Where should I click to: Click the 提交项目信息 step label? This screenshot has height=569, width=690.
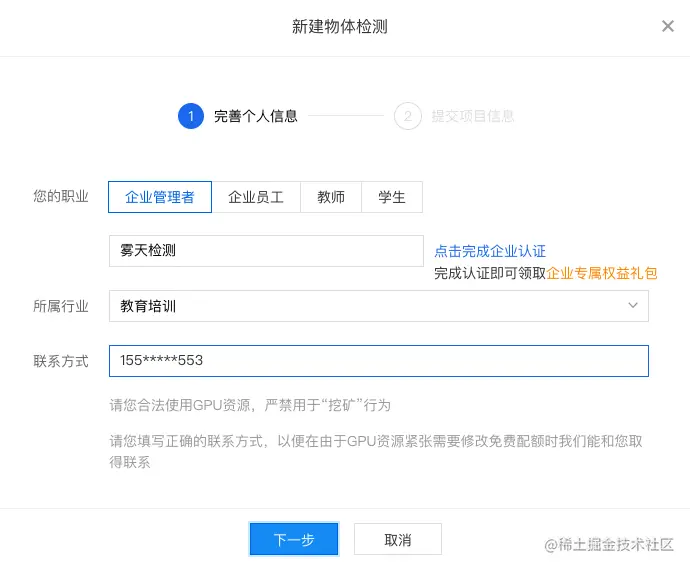(x=473, y=116)
